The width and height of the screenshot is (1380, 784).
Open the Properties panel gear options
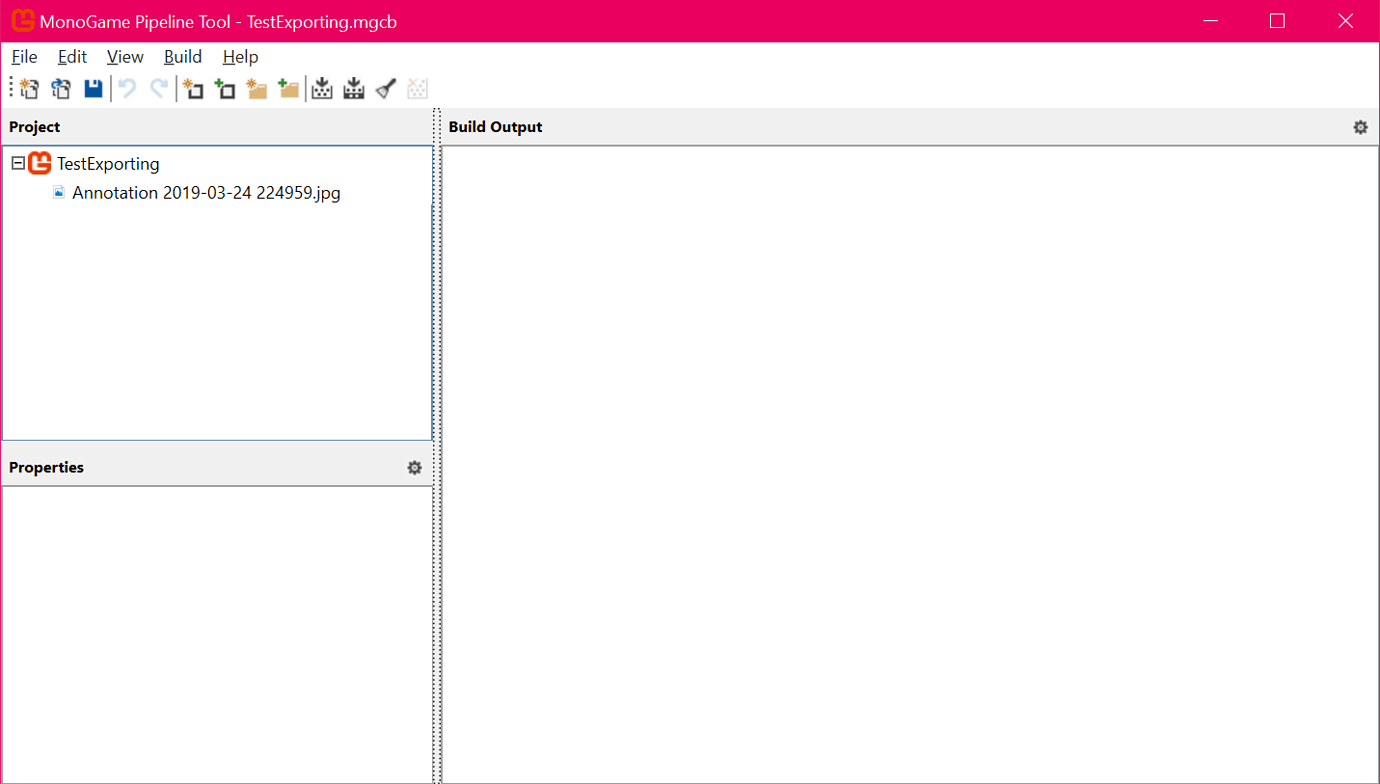414,468
